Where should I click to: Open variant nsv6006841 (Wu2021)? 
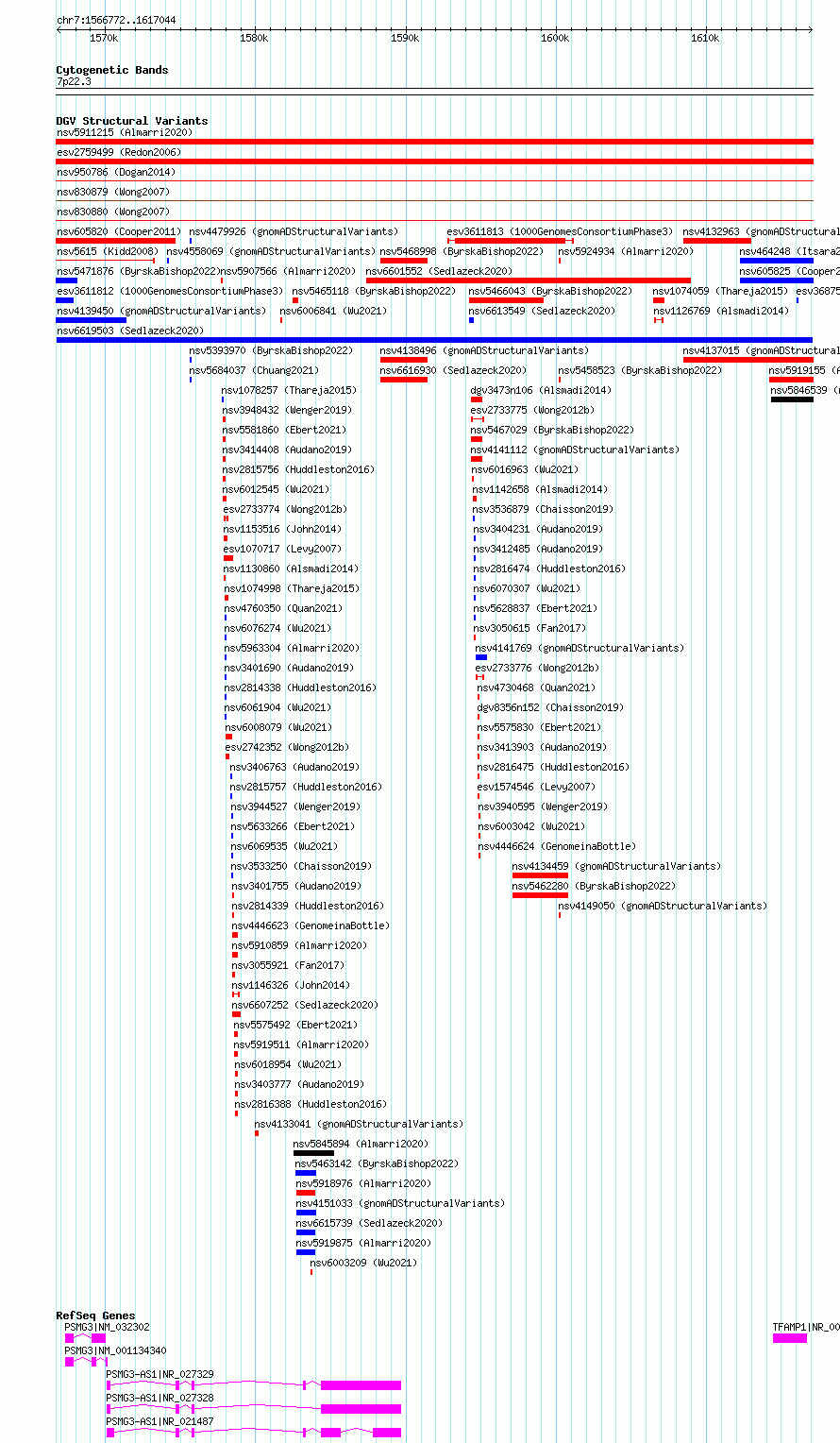(x=333, y=311)
